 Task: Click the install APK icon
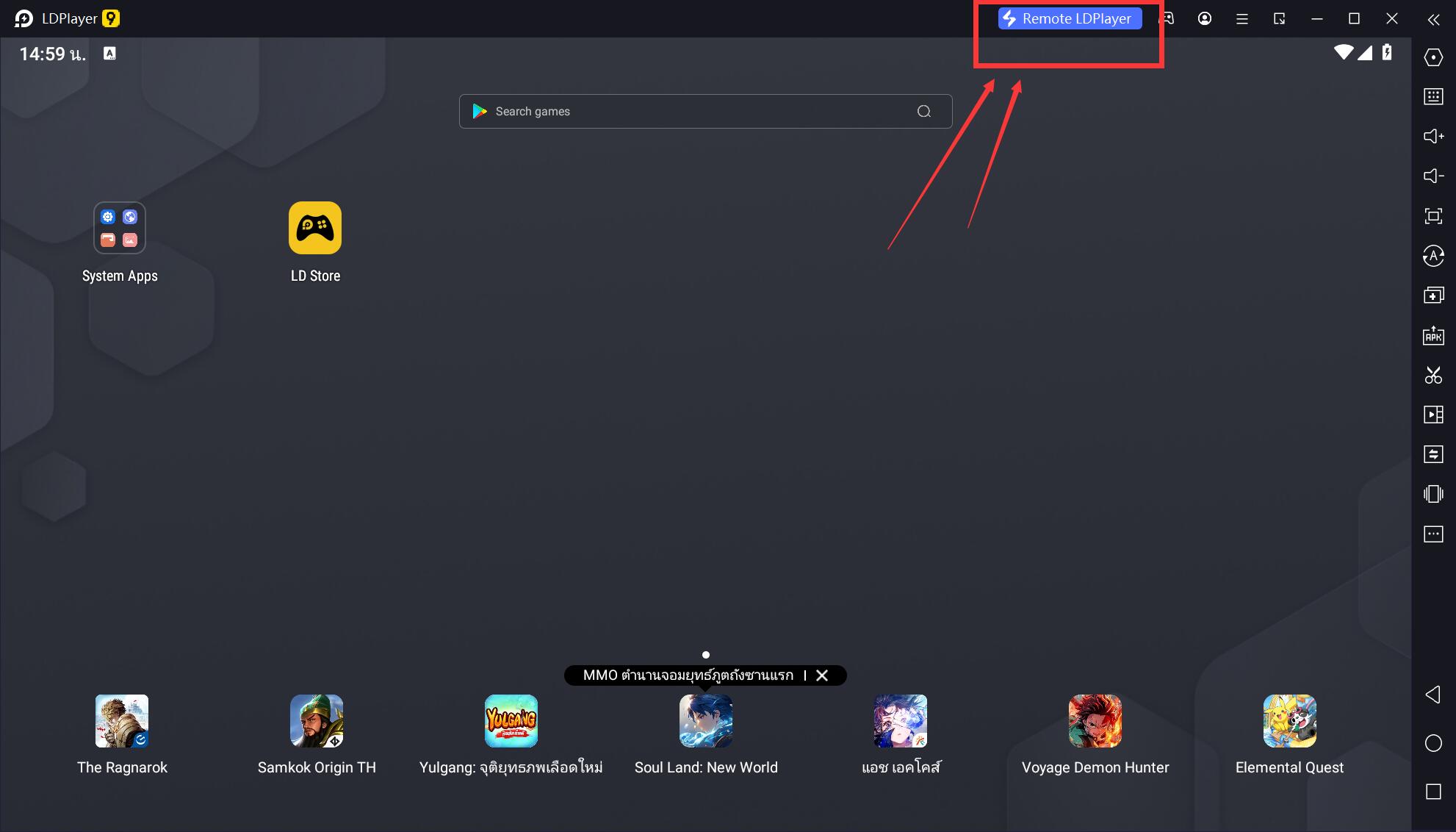(1433, 336)
